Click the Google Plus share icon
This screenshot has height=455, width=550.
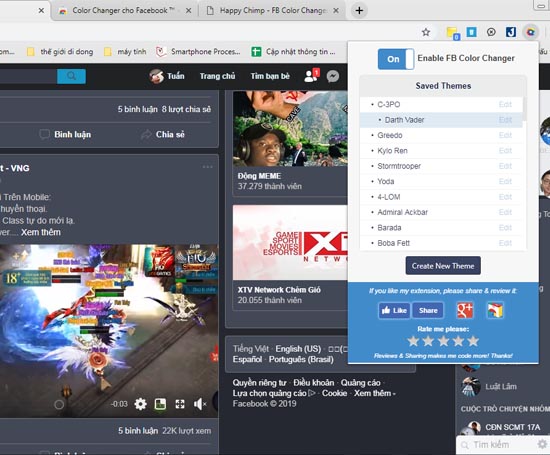[x=465, y=310]
